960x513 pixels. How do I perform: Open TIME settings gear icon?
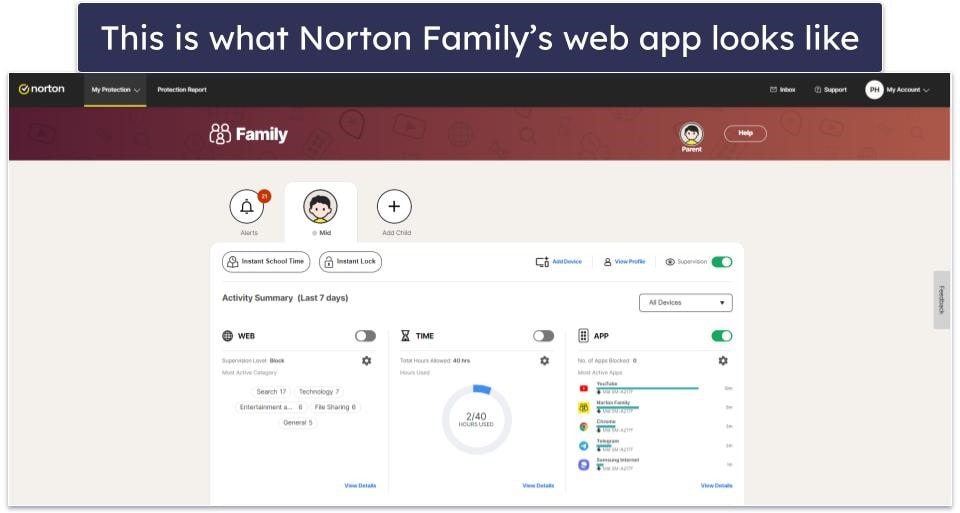click(544, 361)
